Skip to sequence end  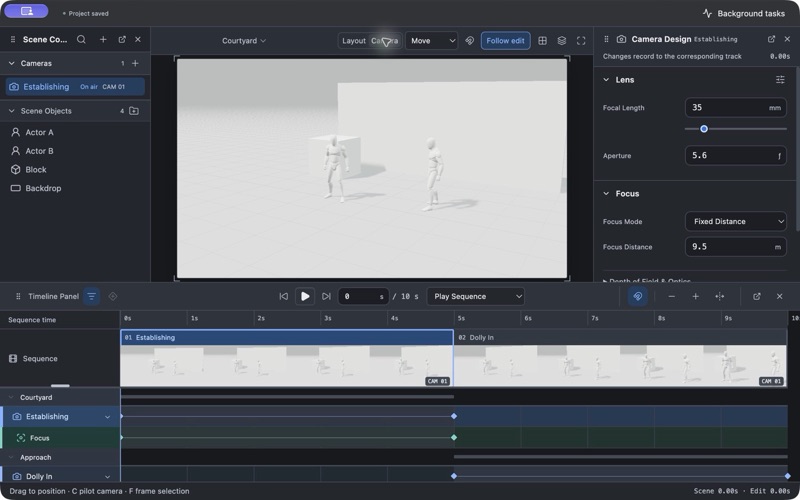point(327,296)
